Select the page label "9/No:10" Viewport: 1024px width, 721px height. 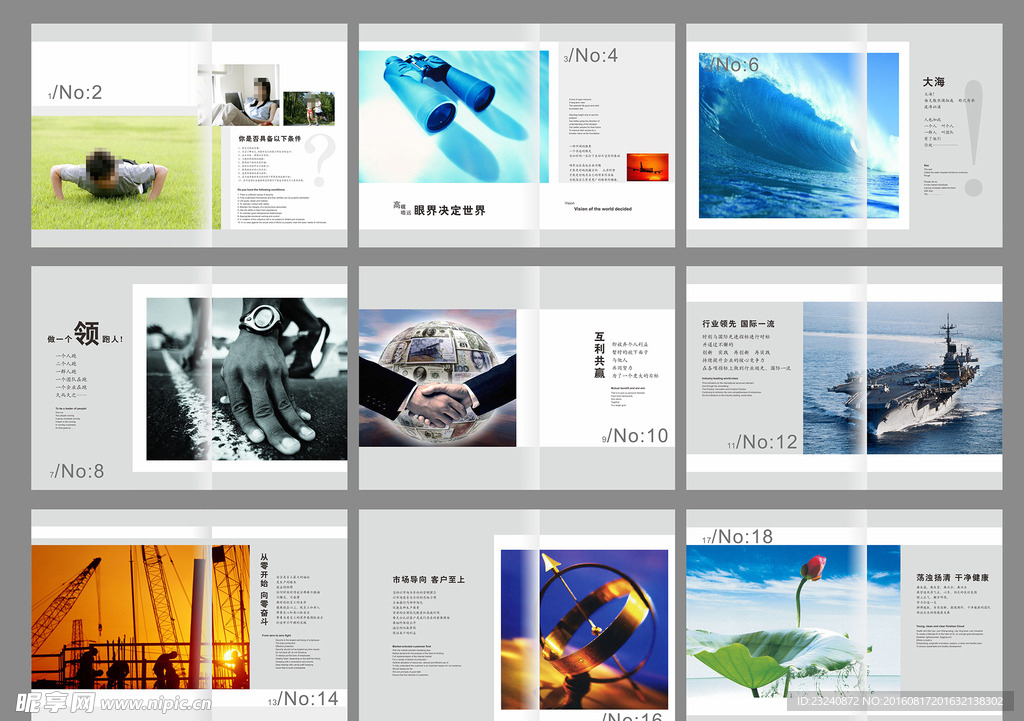pyautogui.click(x=635, y=436)
